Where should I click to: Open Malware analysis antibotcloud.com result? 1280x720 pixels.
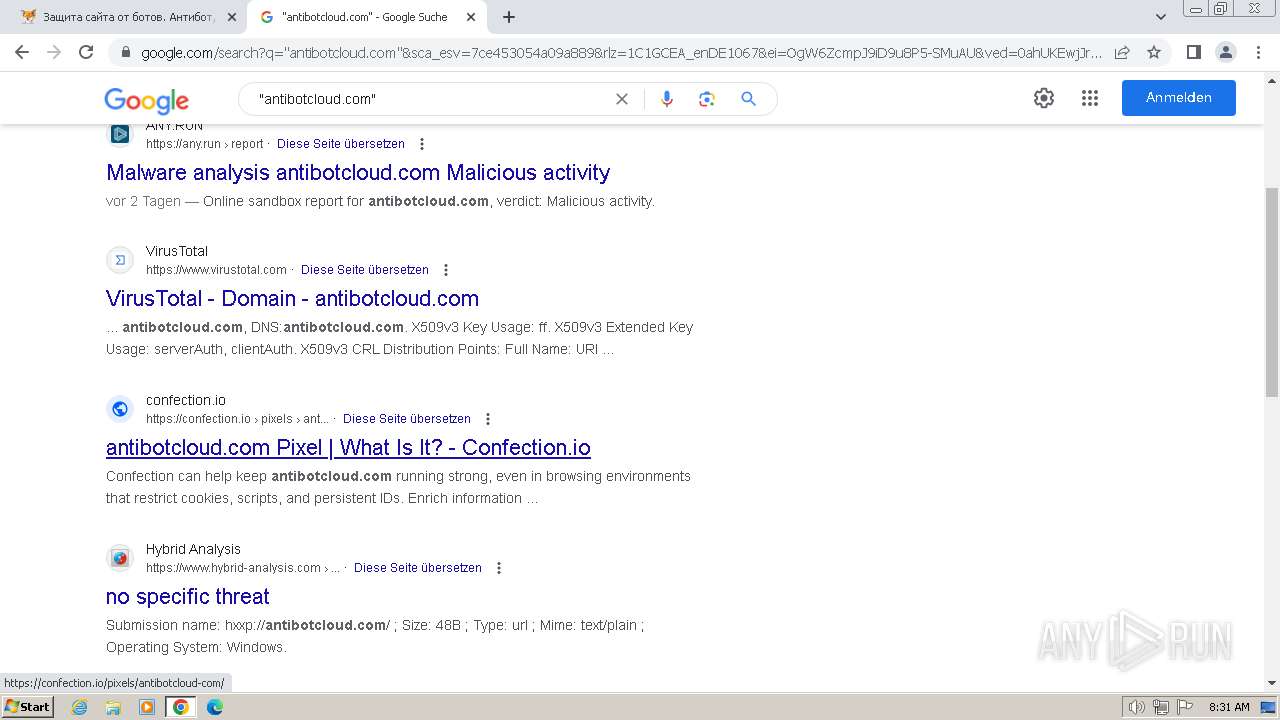[x=358, y=172]
